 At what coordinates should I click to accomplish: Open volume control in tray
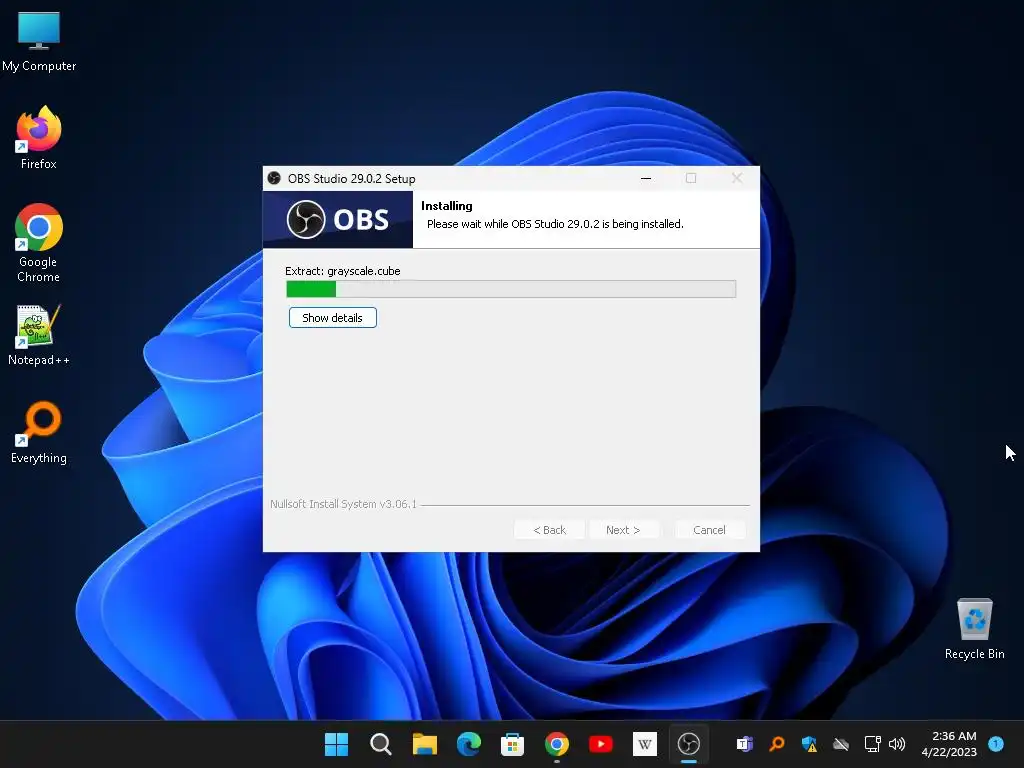coord(897,744)
